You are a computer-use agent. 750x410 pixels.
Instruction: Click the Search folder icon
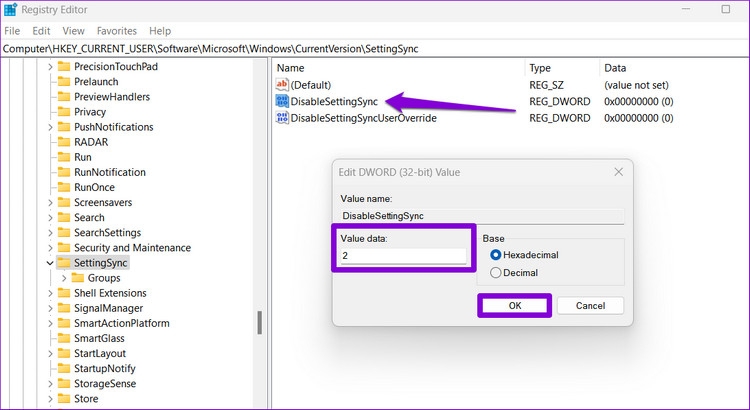point(64,217)
